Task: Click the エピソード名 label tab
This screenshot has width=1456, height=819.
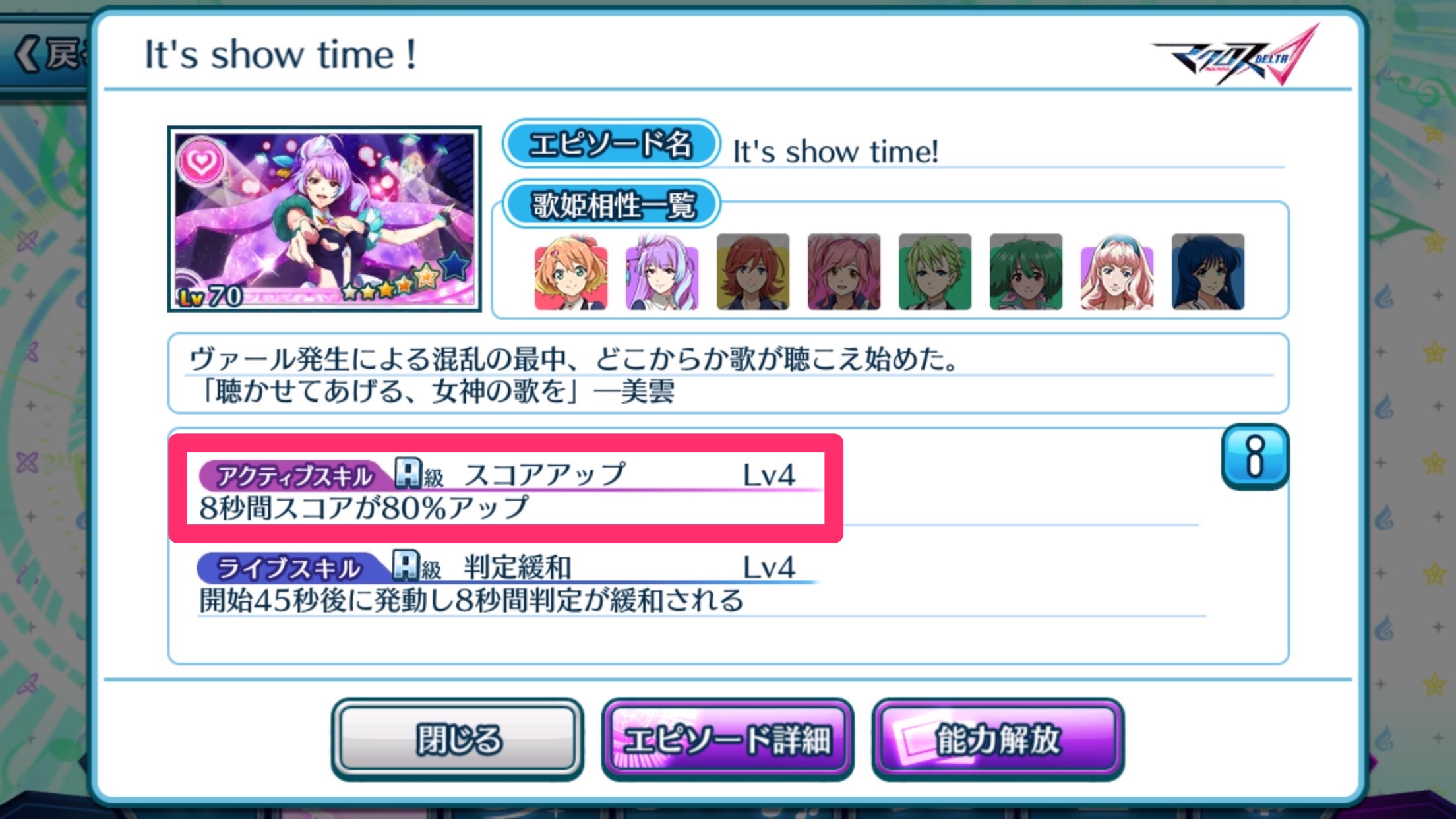Action: pos(611,144)
